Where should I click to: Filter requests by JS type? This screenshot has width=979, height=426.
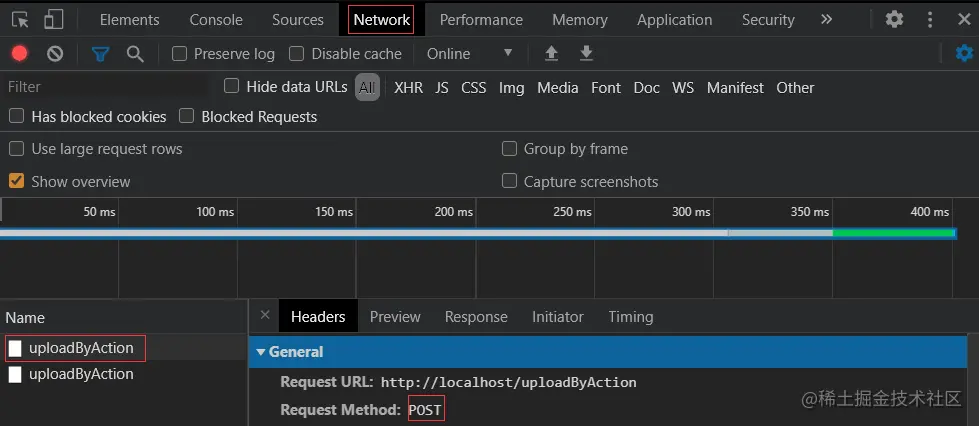click(x=442, y=87)
